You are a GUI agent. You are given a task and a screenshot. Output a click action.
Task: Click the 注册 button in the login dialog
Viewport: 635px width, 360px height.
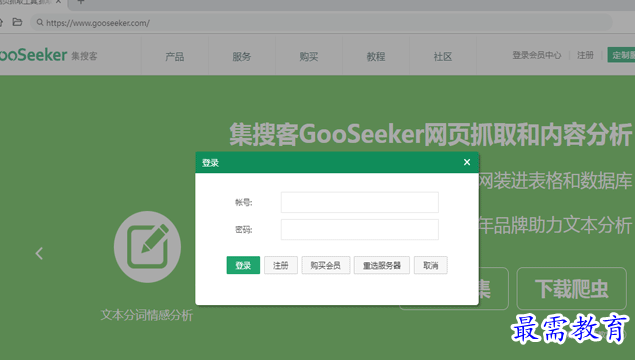point(281,265)
